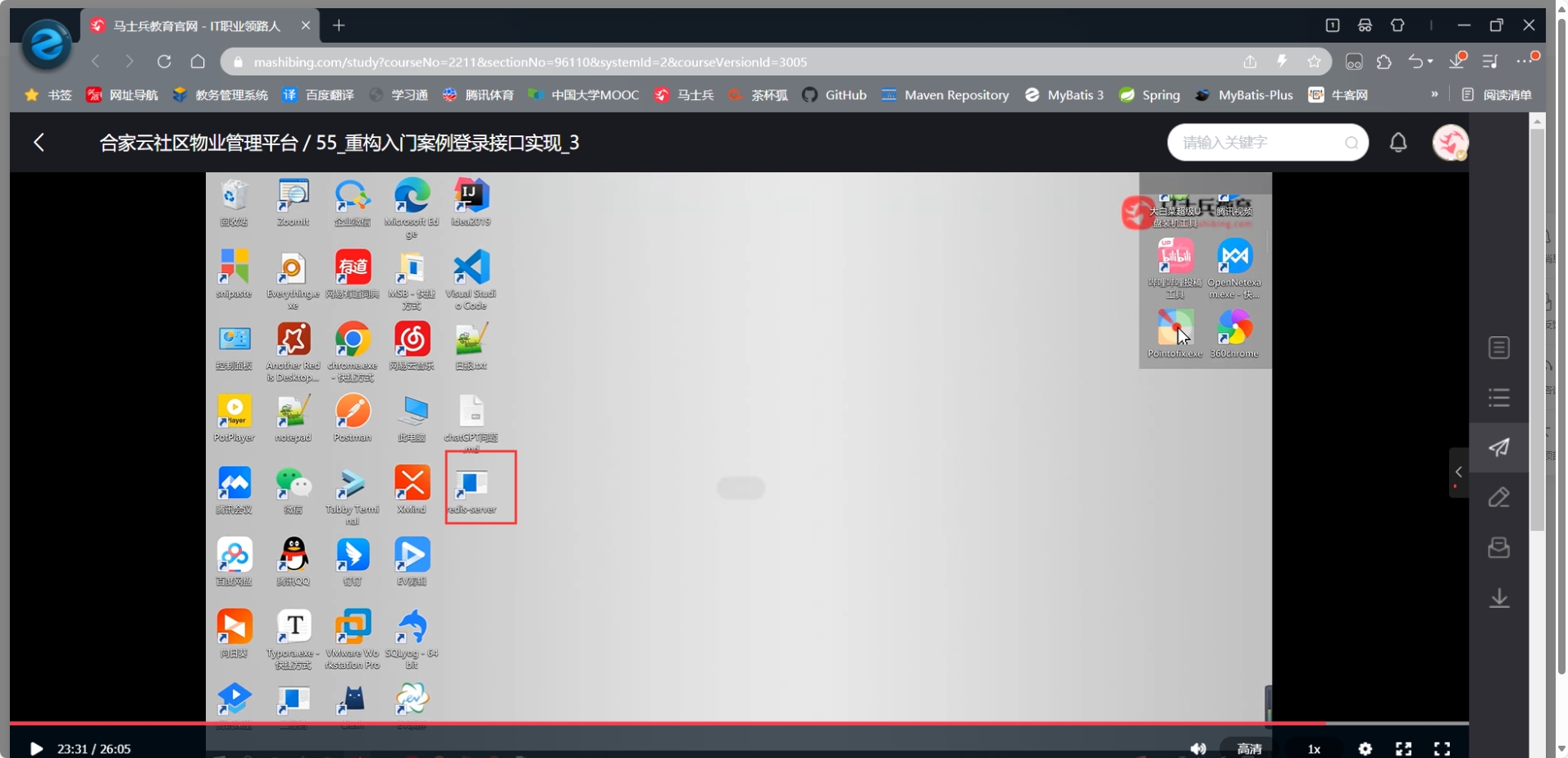The image size is (1568, 758).
Task: Click the pencil edit icon in right sidebar
Action: [1499, 497]
